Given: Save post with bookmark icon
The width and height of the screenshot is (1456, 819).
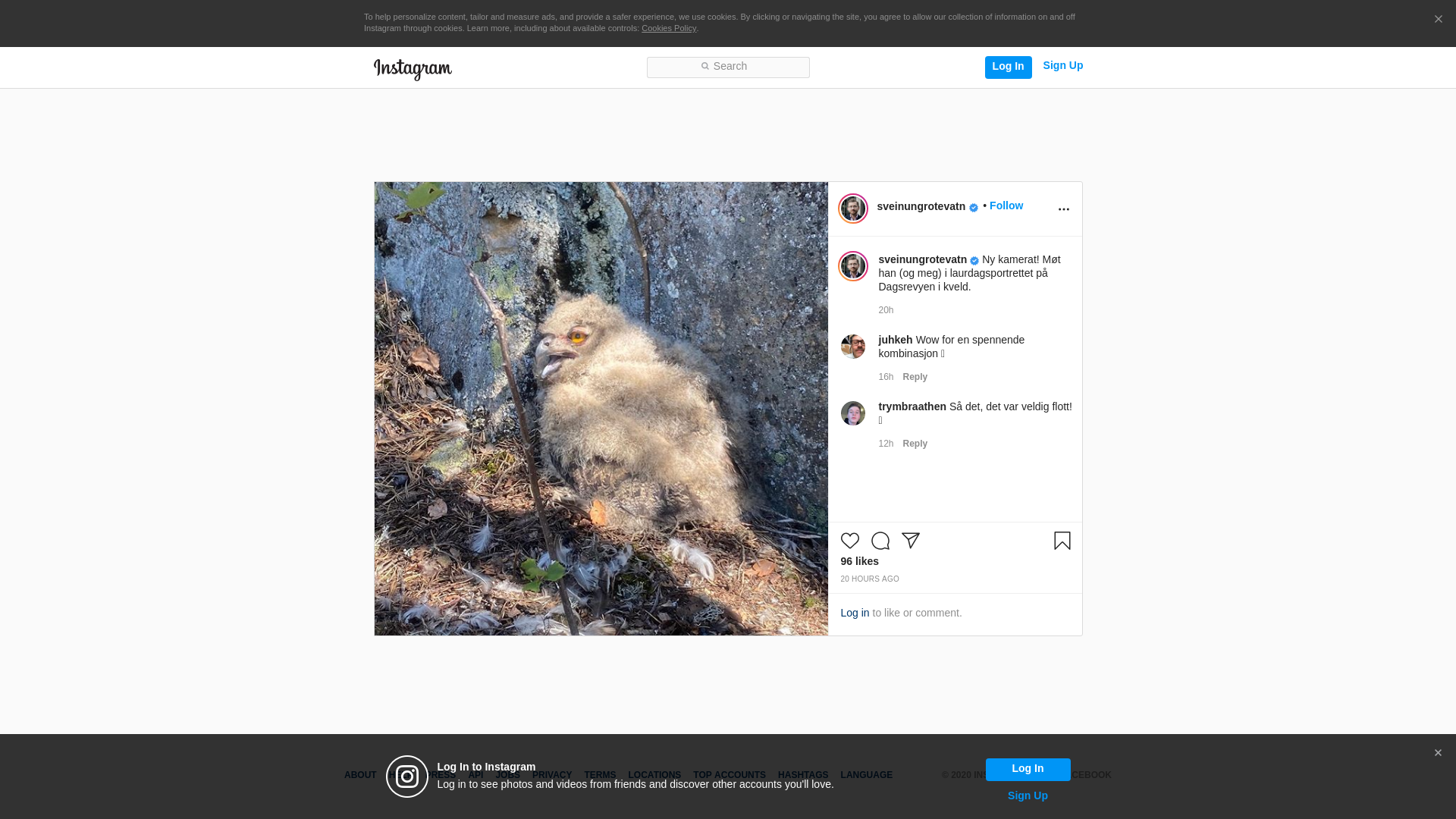Looking at the screenshot, I should pyautogui.click(x=1062, y=541).
